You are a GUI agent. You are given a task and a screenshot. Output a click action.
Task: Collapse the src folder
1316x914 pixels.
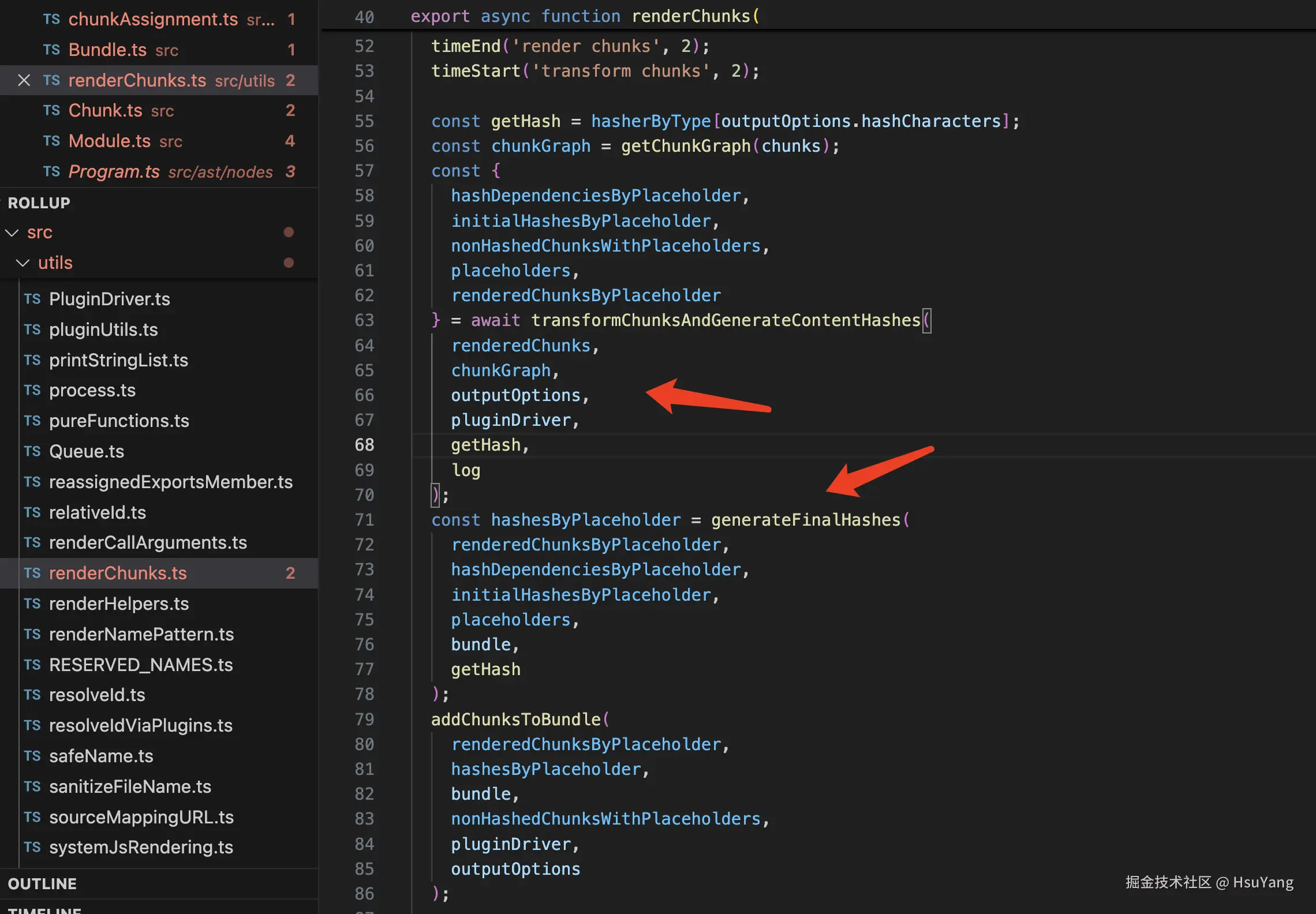point(12,233)
